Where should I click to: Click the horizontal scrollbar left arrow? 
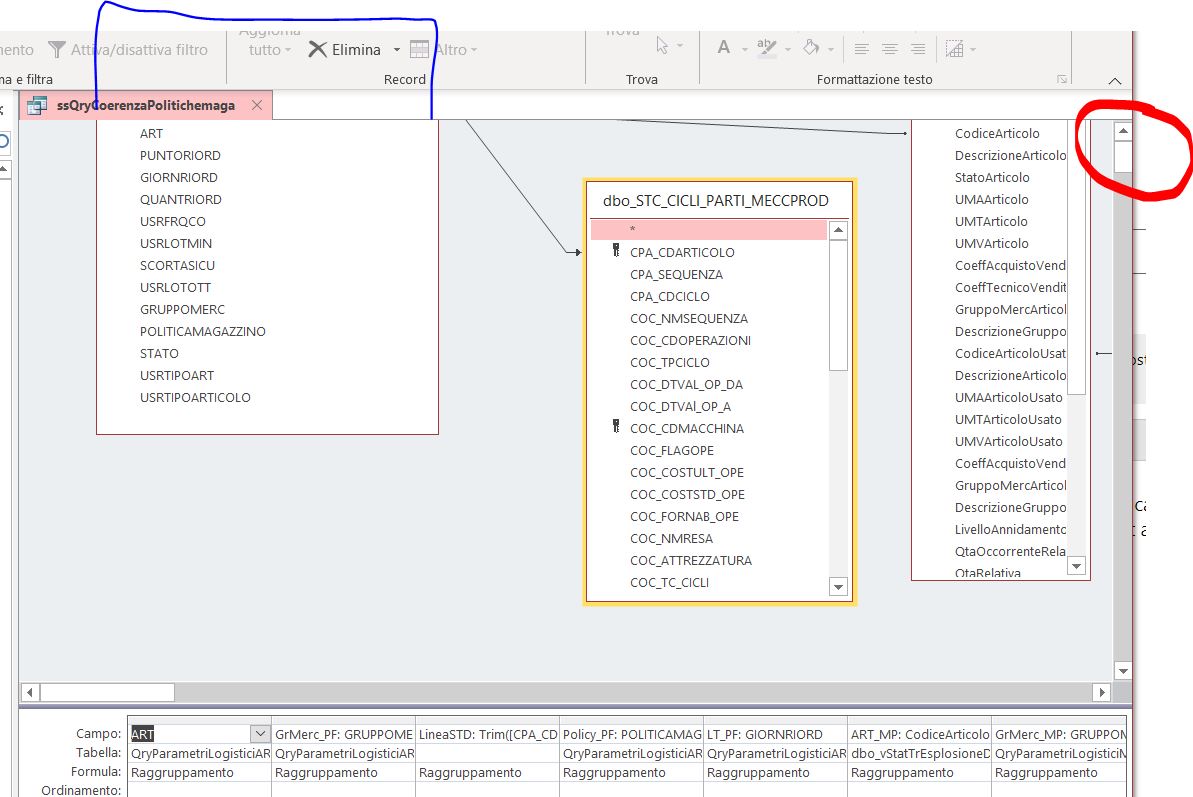pyautogui.click(x=30, y=692)
